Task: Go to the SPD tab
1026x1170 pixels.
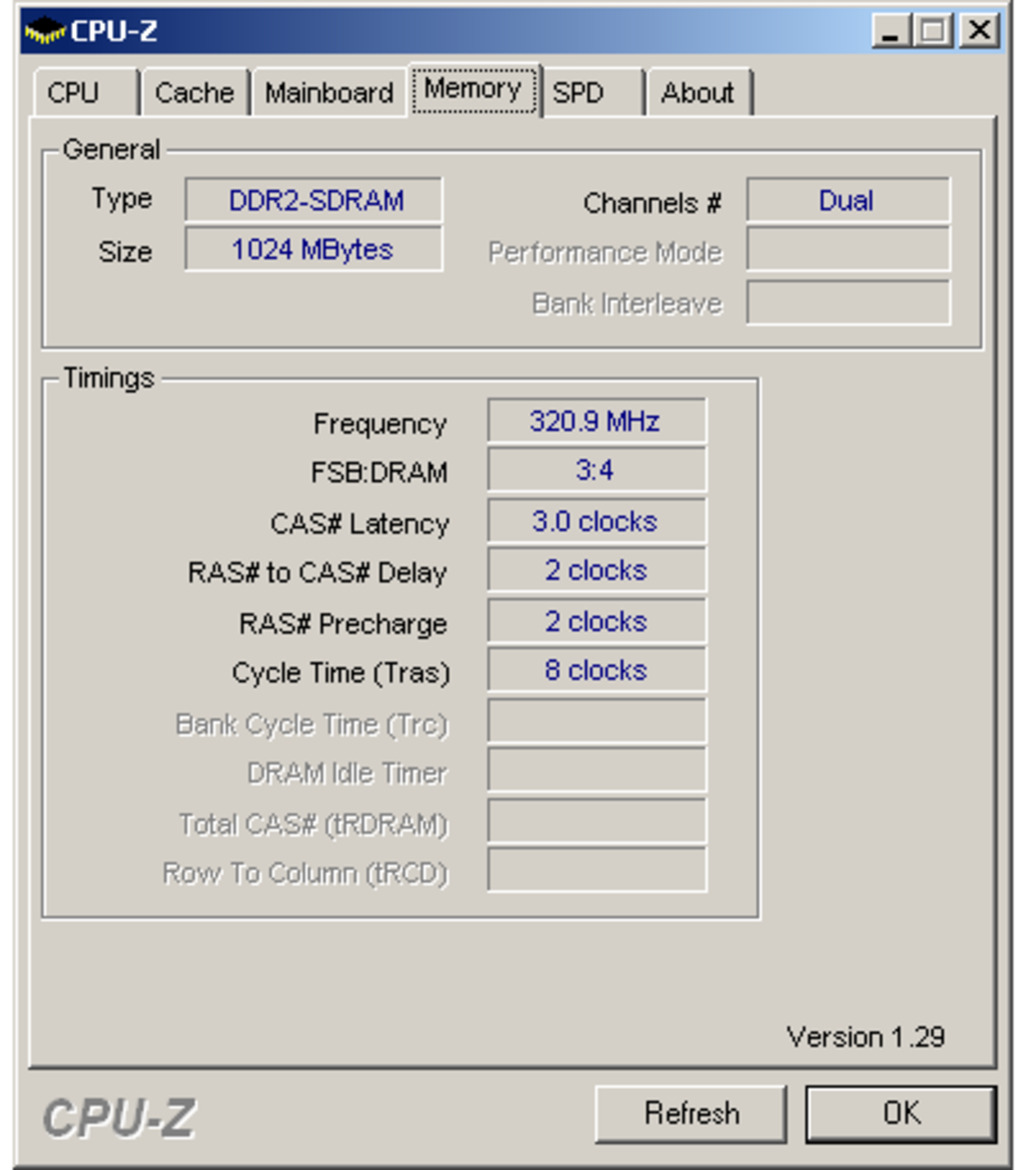Action: point(592,93)
